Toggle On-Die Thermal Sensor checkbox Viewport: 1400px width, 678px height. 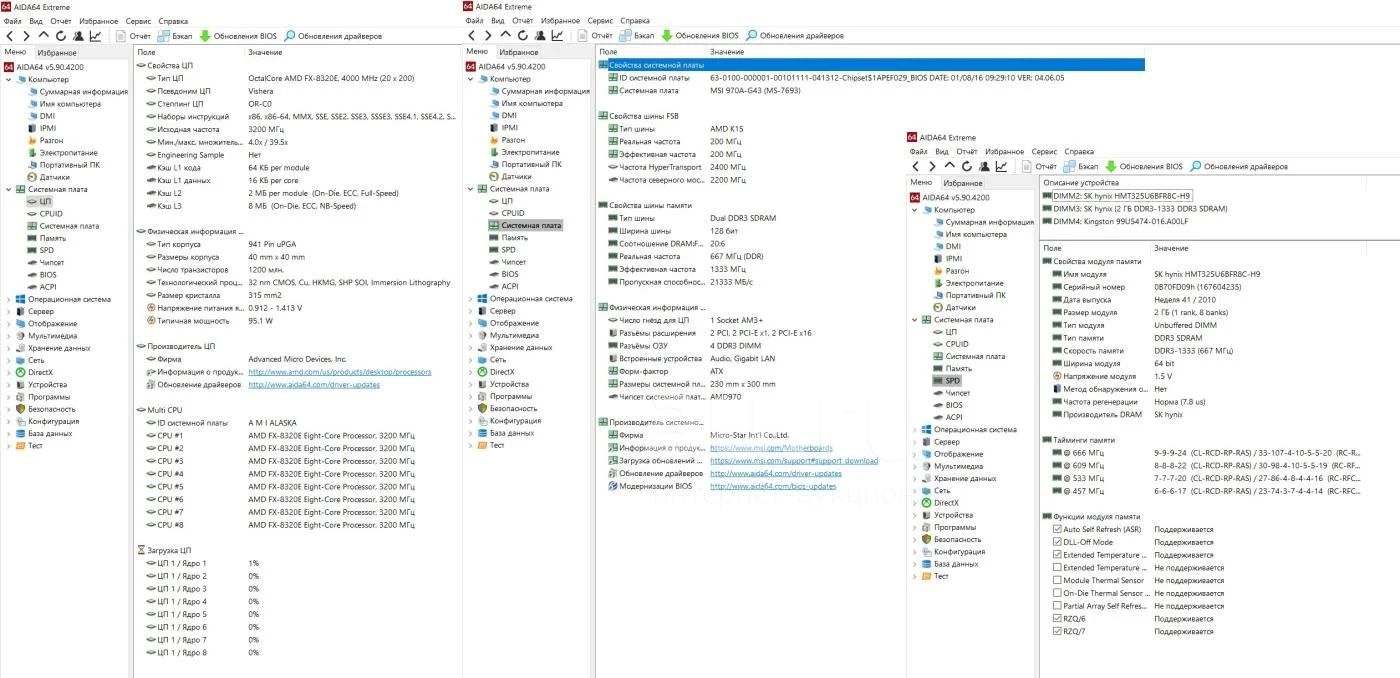pos(1057,593)
